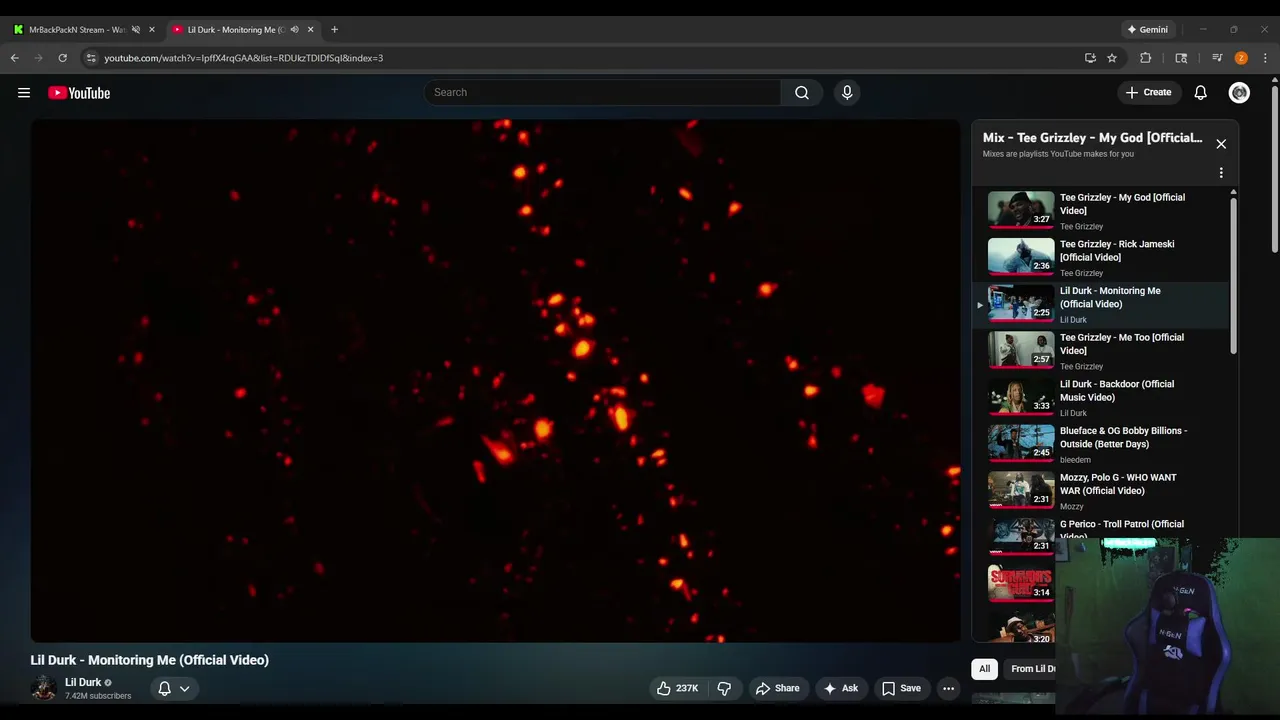Install app icon in address bar
Image resolution: width=1280 pixels, height=720 pixels.
(1090, 58)
